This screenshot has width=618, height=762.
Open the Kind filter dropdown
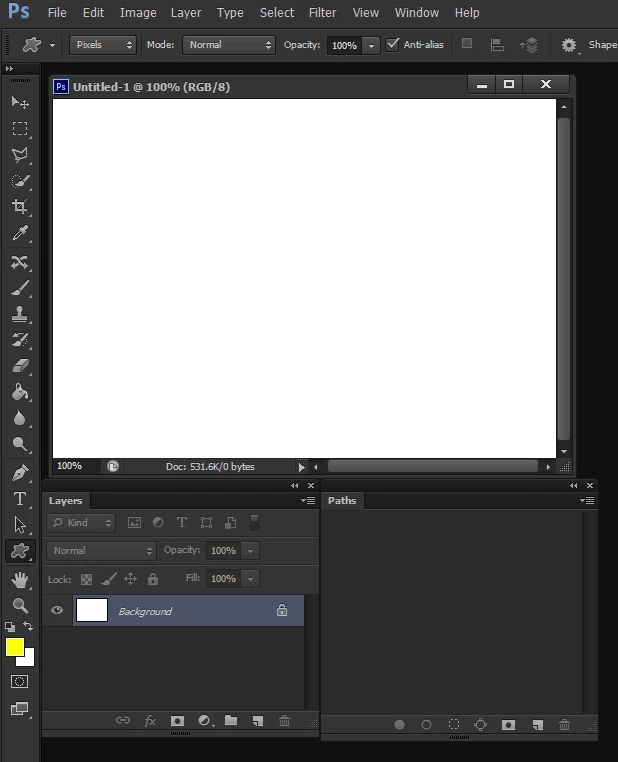point(81,523)
